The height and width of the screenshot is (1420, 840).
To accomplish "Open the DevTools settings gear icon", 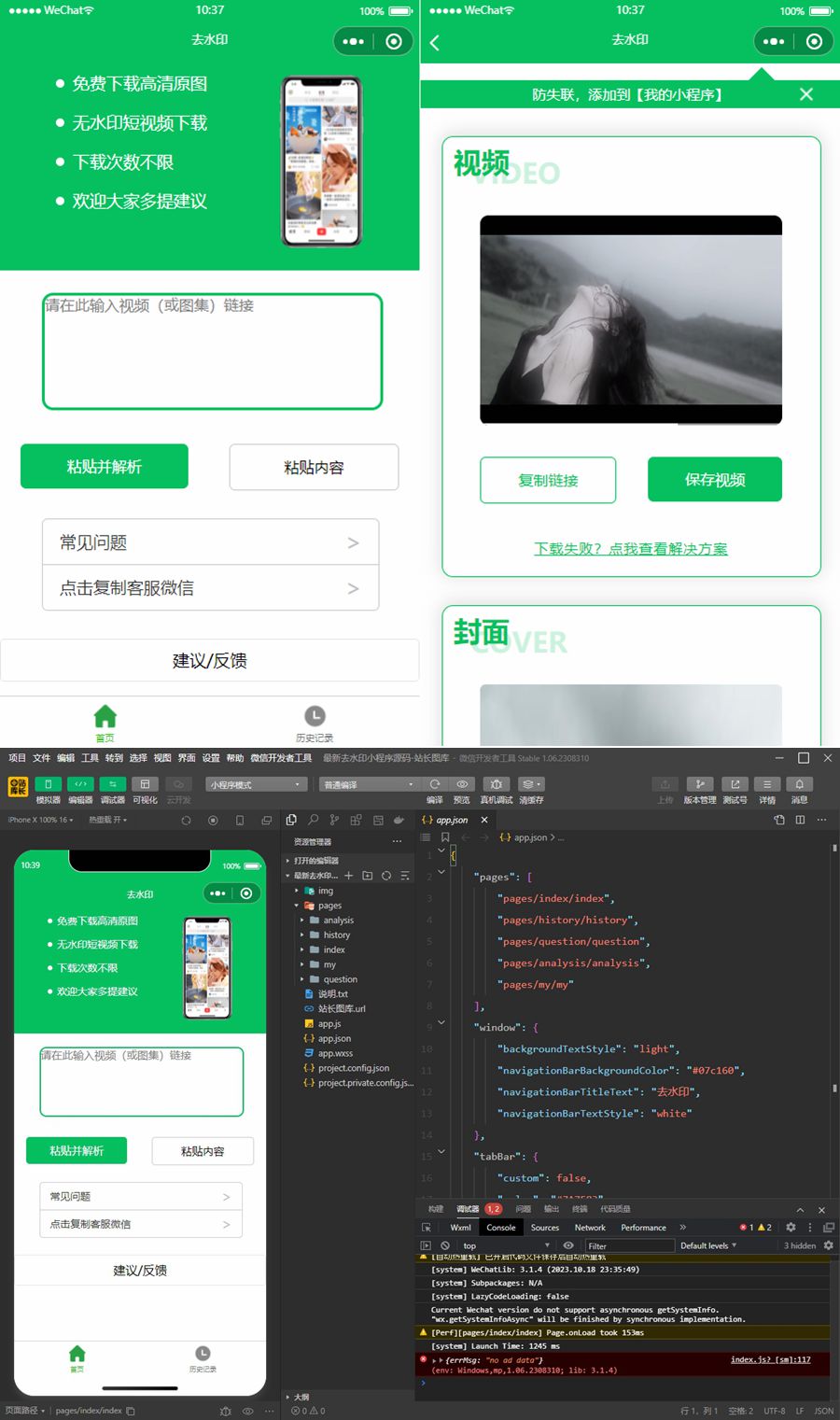I will (x=791, y=1228).
